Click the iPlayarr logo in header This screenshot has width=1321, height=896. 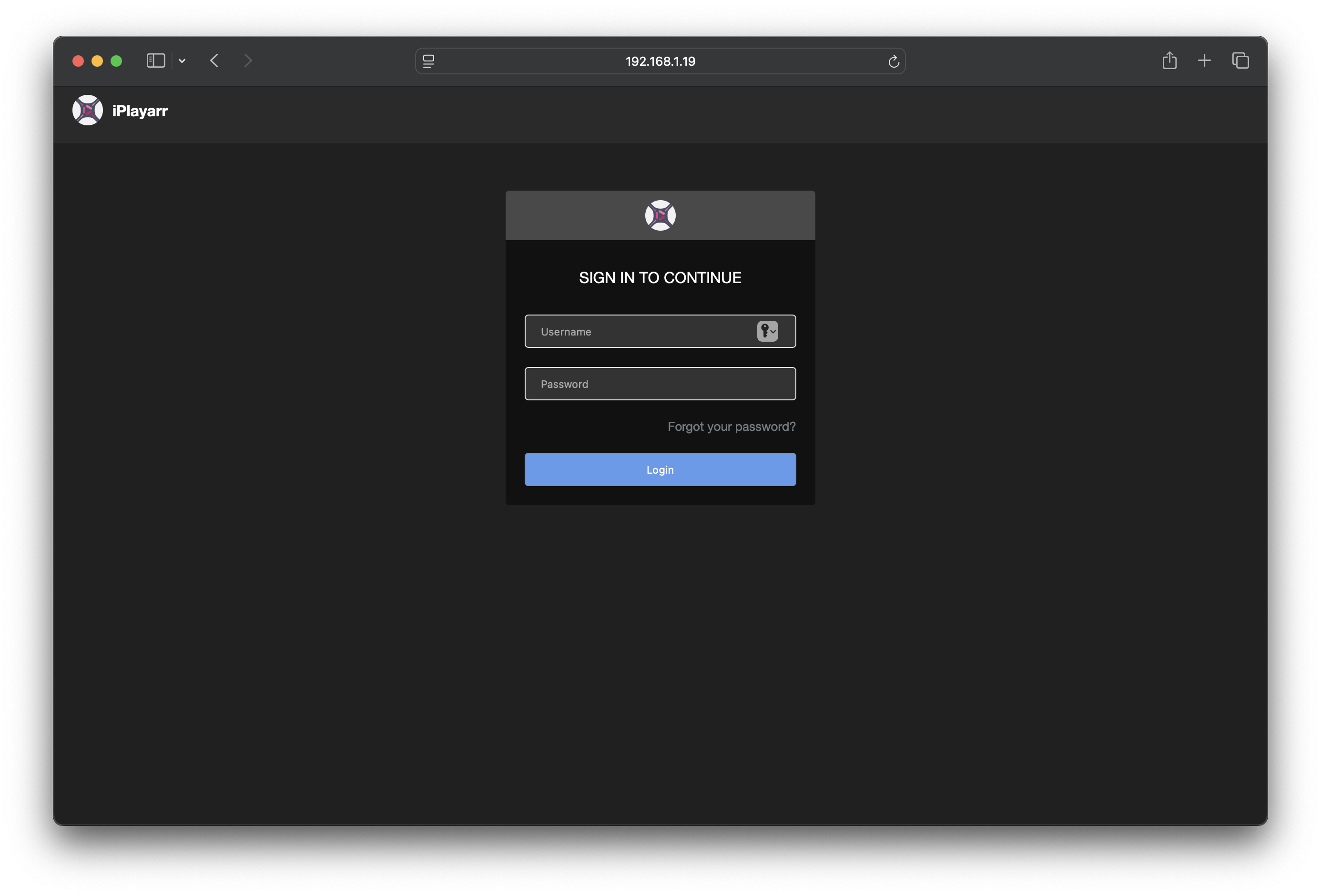click(88, 110)
